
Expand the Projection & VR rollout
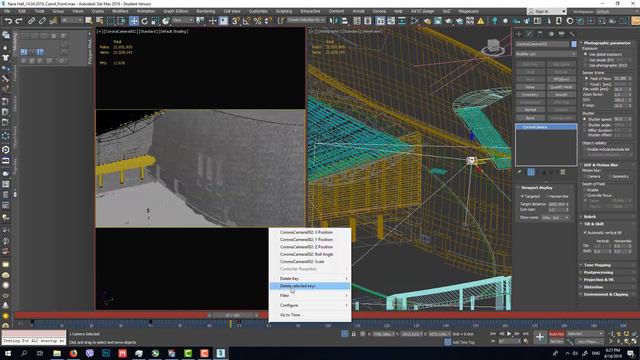(x=607, y=280)
